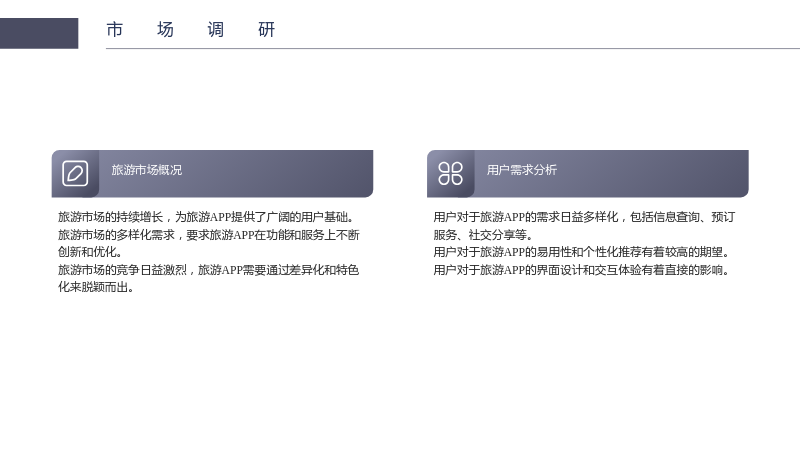This screenshot has width=800, height=450.
Task: Click the text line 创新和优化
Action: tap(90, 252)
